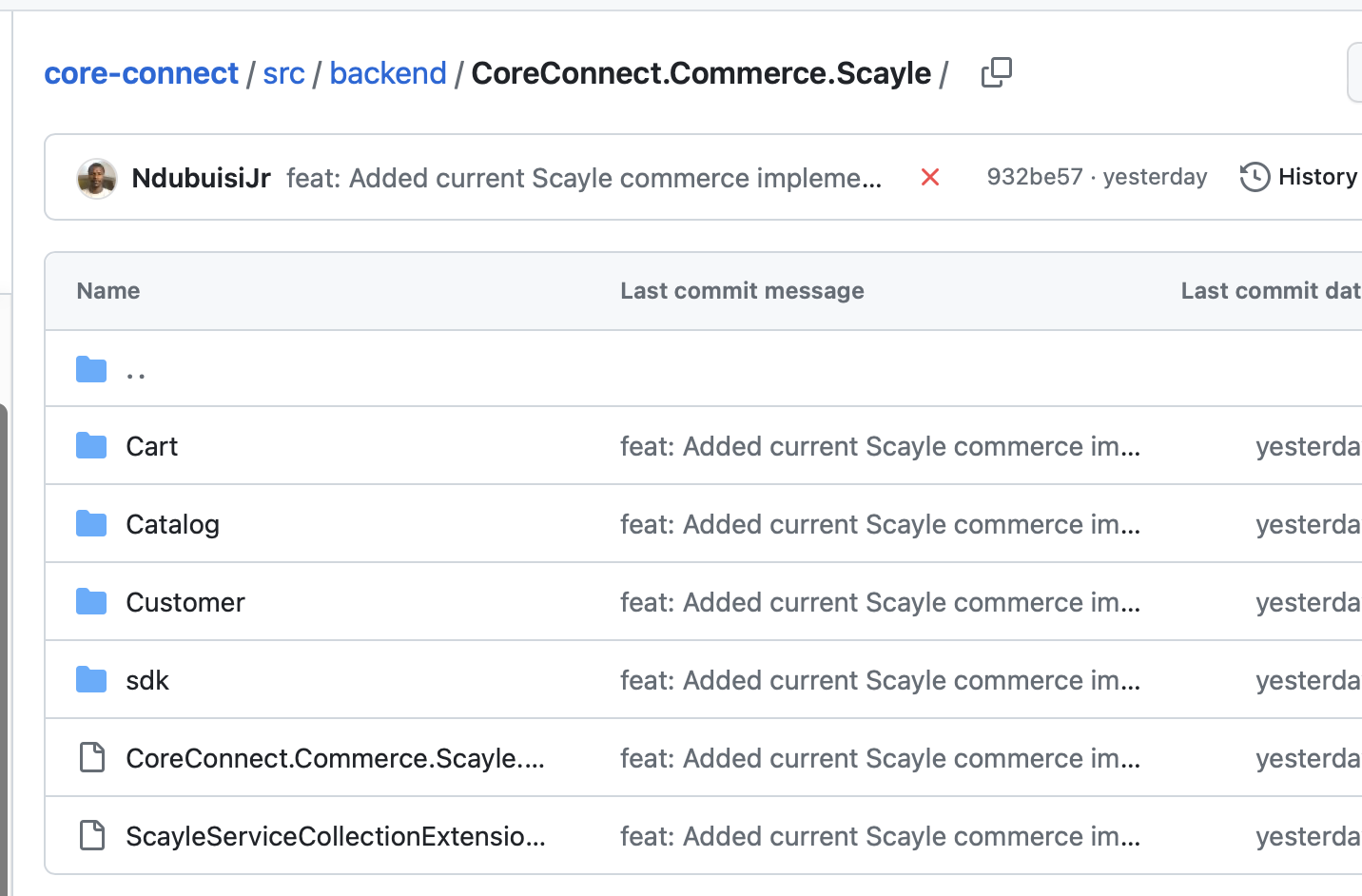Screen dimensions: 1362x896
Task: Open the backend breadcrumb link
Action: point(387,73)
